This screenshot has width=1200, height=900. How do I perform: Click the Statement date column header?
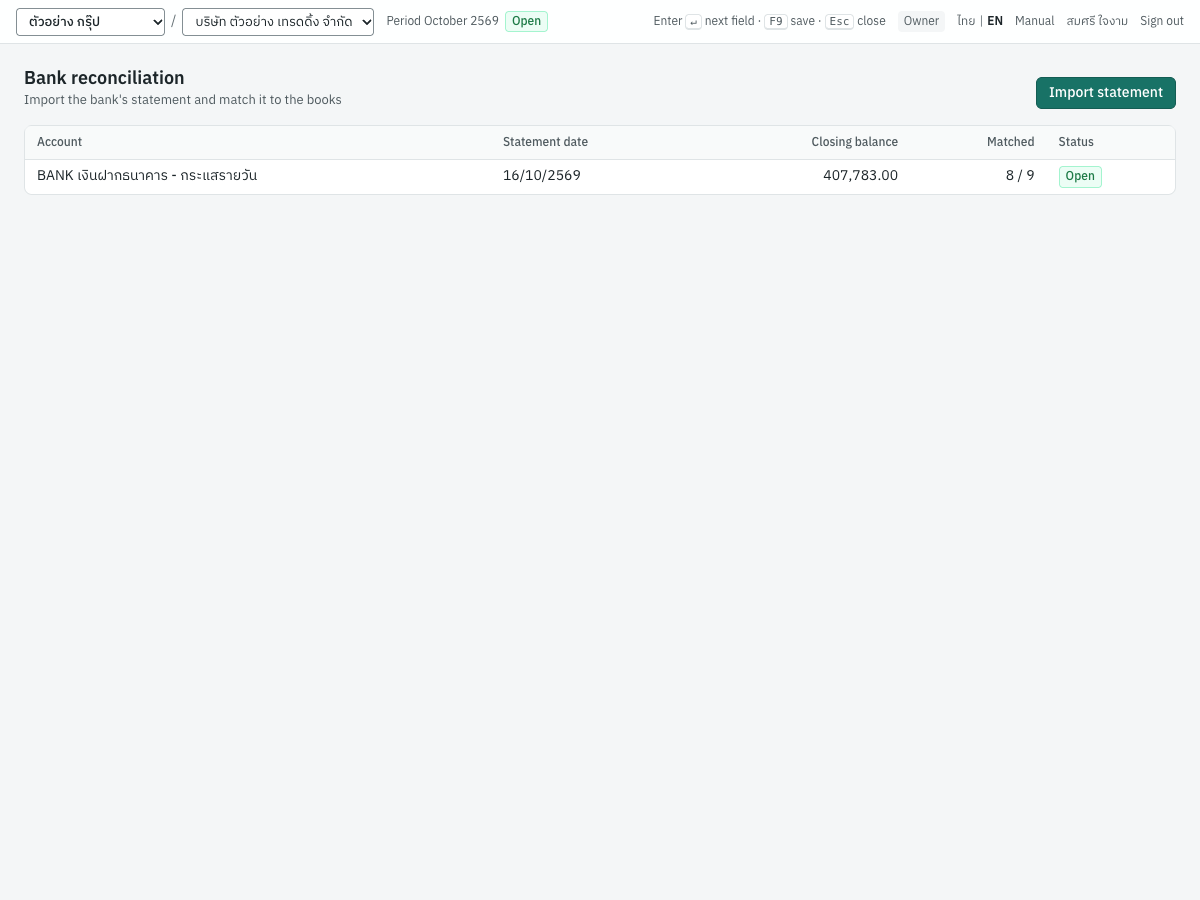pos(545,142)
